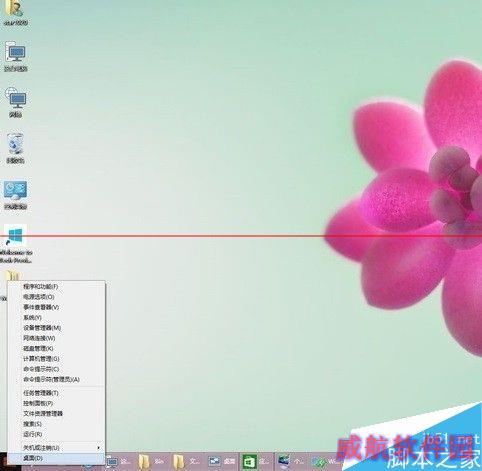Open the Recycle Bin desktop icon
Screen dimensions: 482x471
pos(15,148)
